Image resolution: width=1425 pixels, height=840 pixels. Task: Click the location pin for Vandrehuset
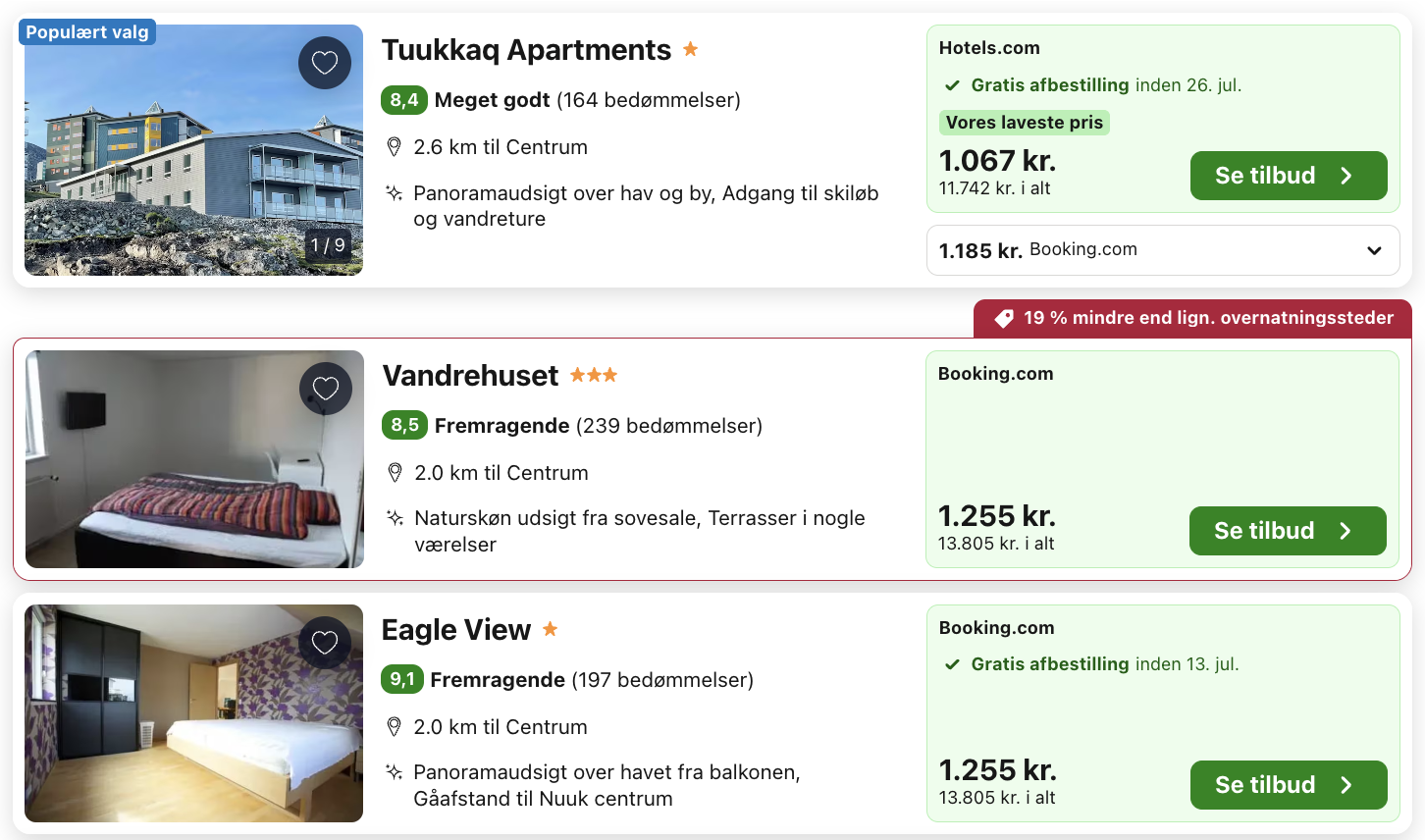[x=395, y=473]
